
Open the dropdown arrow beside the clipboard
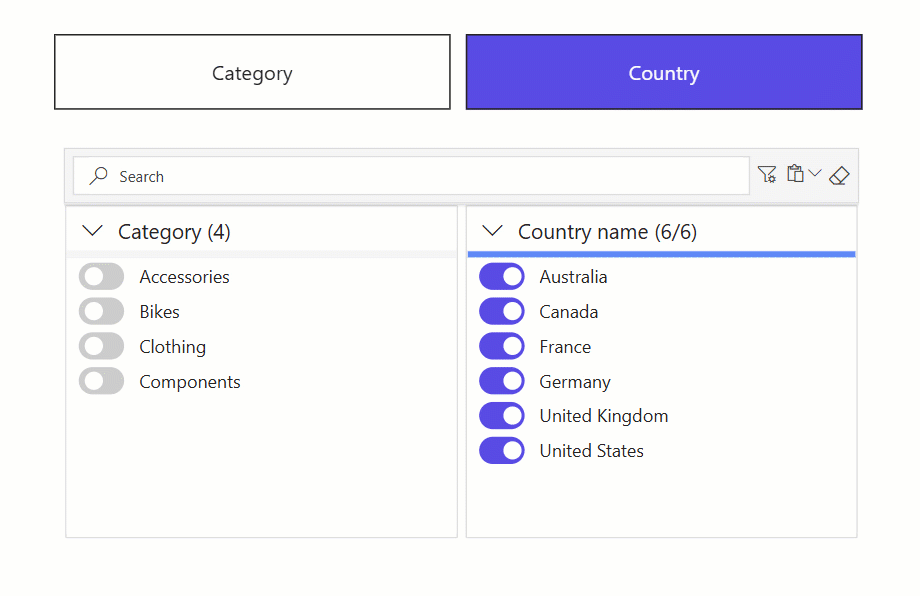coord(815,174)
